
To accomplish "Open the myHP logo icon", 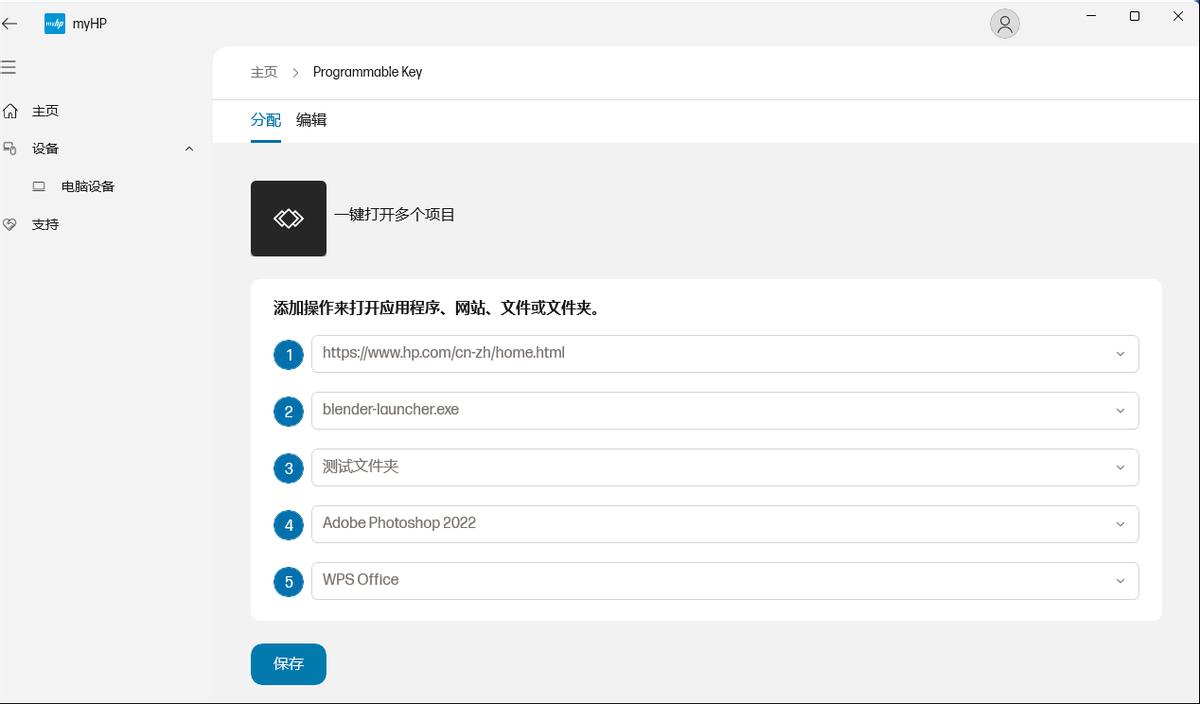I will click(x=54, y=24).
